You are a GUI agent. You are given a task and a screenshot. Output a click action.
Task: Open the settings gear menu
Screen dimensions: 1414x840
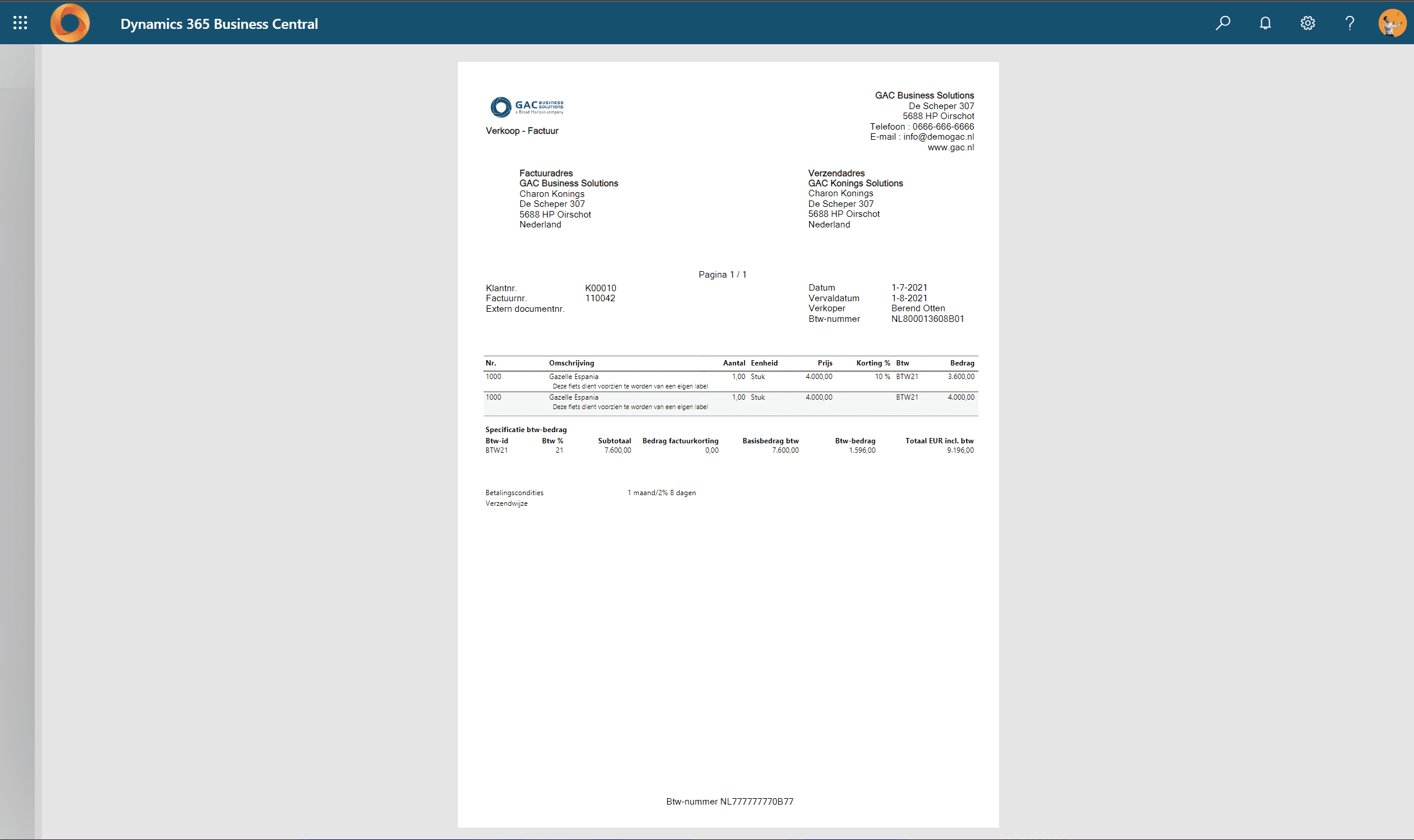(x=1307, y=23)
